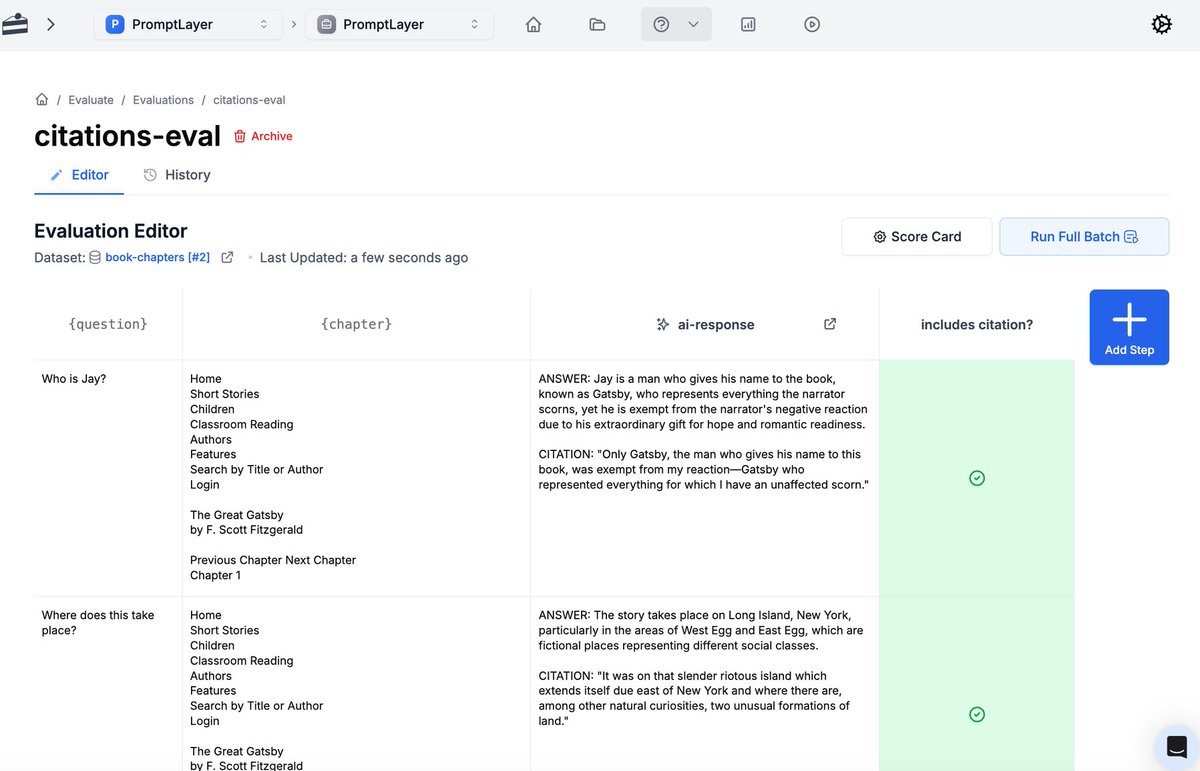Archive the citations-eval evaluation
This screenshot has width=1200, height=771.
click(263, 136)
